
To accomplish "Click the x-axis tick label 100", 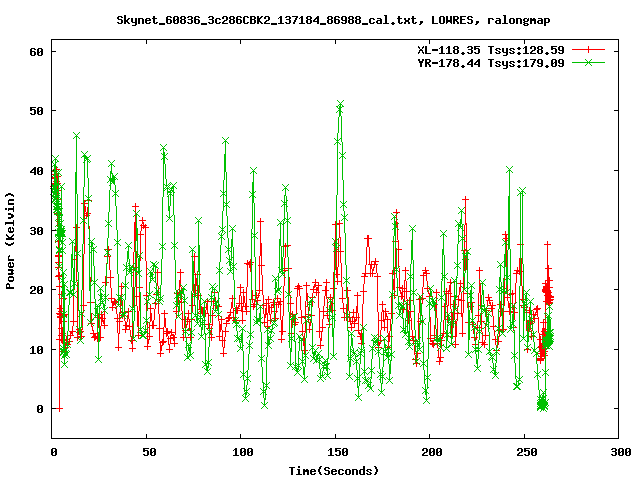I will [243, 452].
